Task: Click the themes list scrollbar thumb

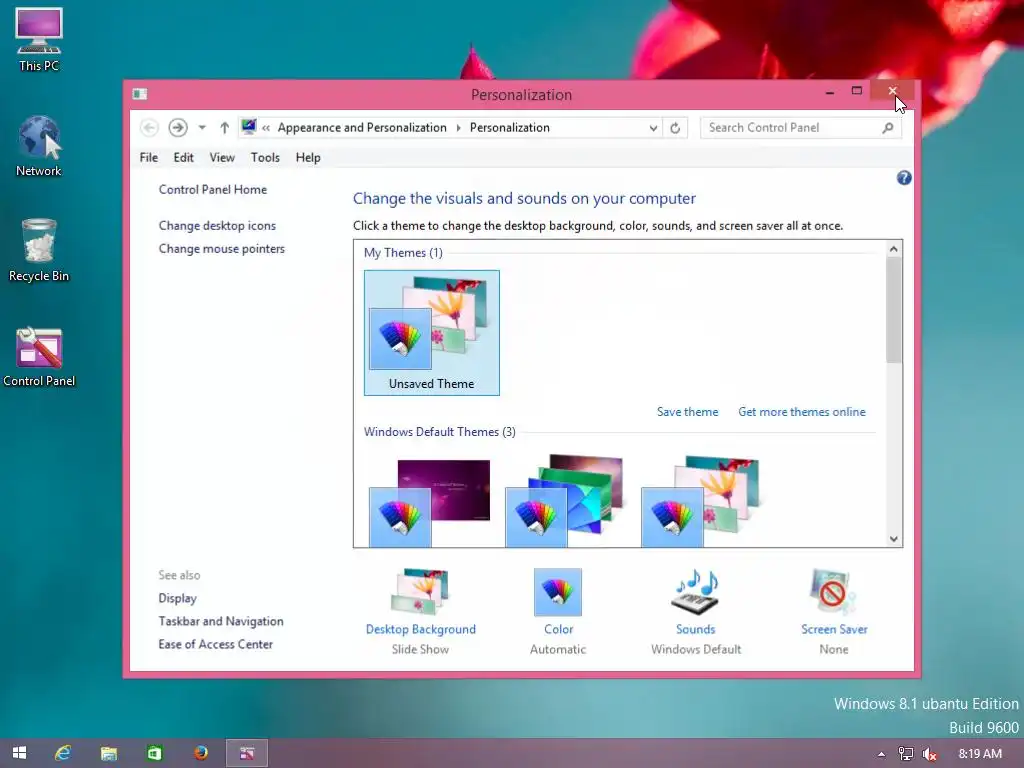Action: [x=893, y=310]
